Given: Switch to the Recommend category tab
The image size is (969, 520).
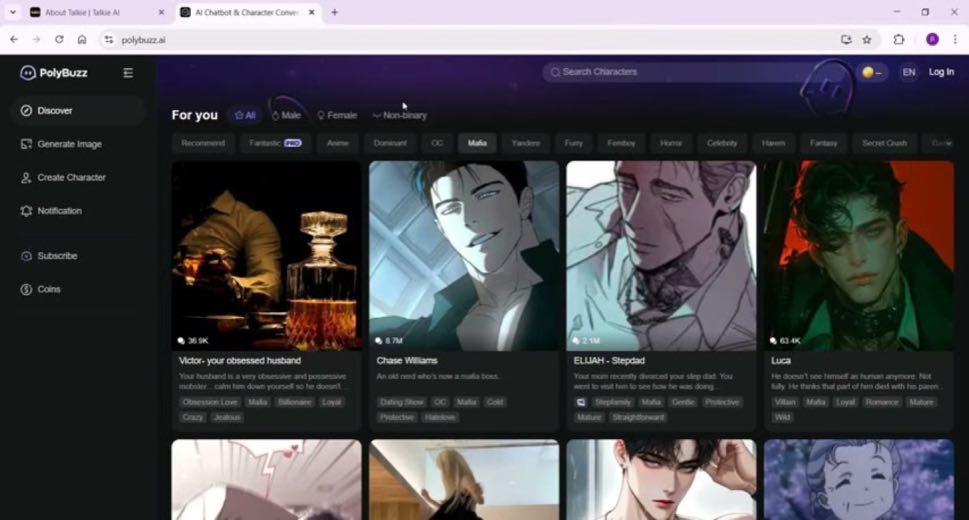Looking at the screenshot, I should click(x=203, y=143).
